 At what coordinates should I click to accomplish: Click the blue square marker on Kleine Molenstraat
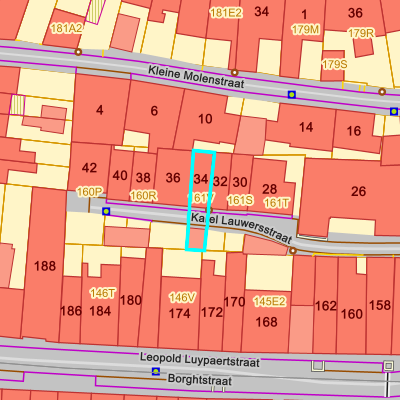point(292,95)
